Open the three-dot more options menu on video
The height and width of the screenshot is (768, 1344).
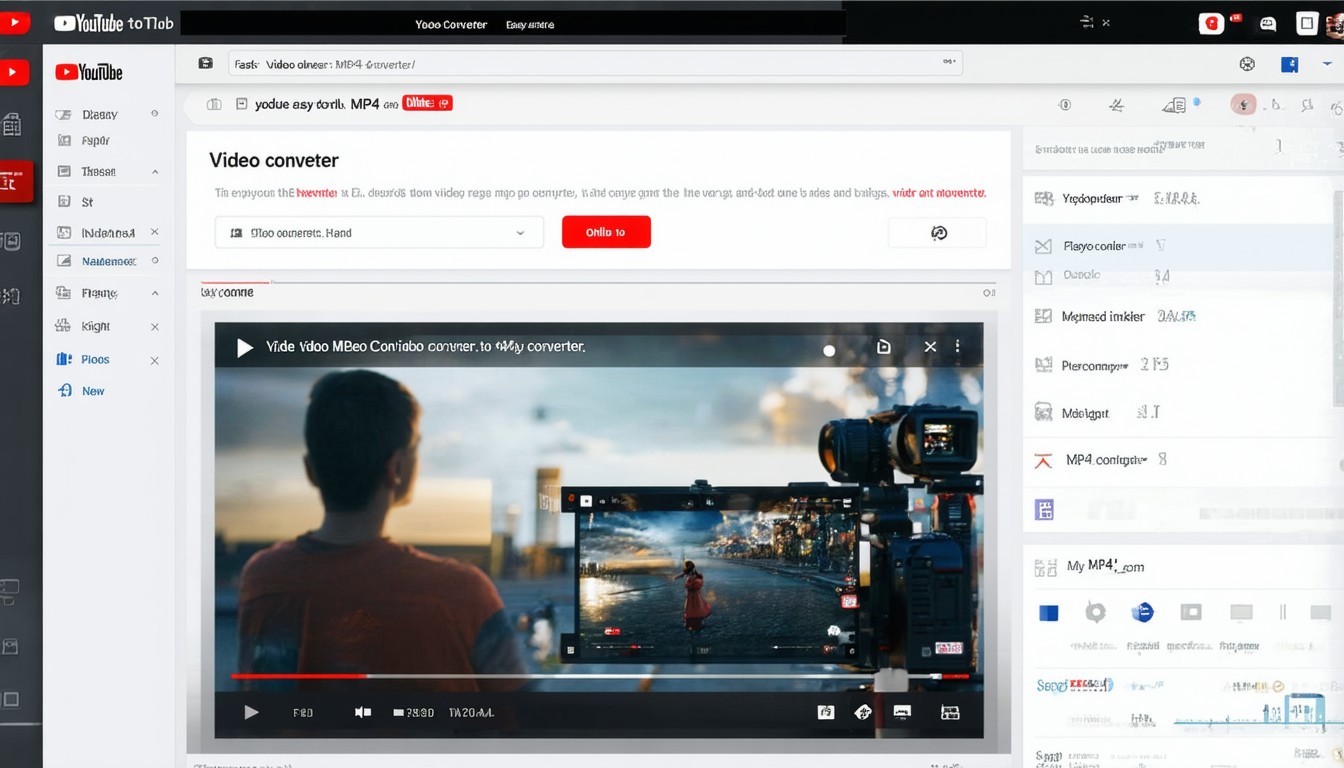pos(957,346)
